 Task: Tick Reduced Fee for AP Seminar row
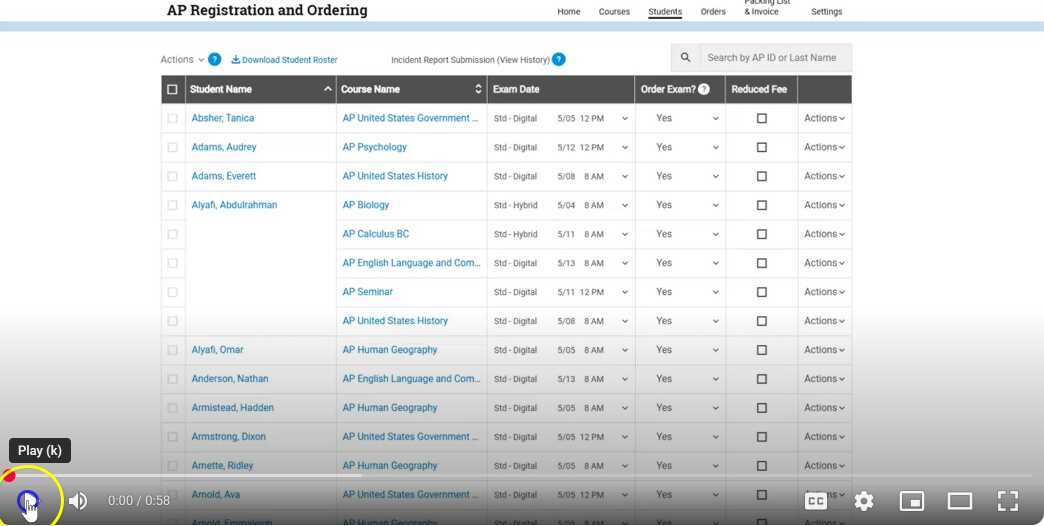(x=762, y=292)
